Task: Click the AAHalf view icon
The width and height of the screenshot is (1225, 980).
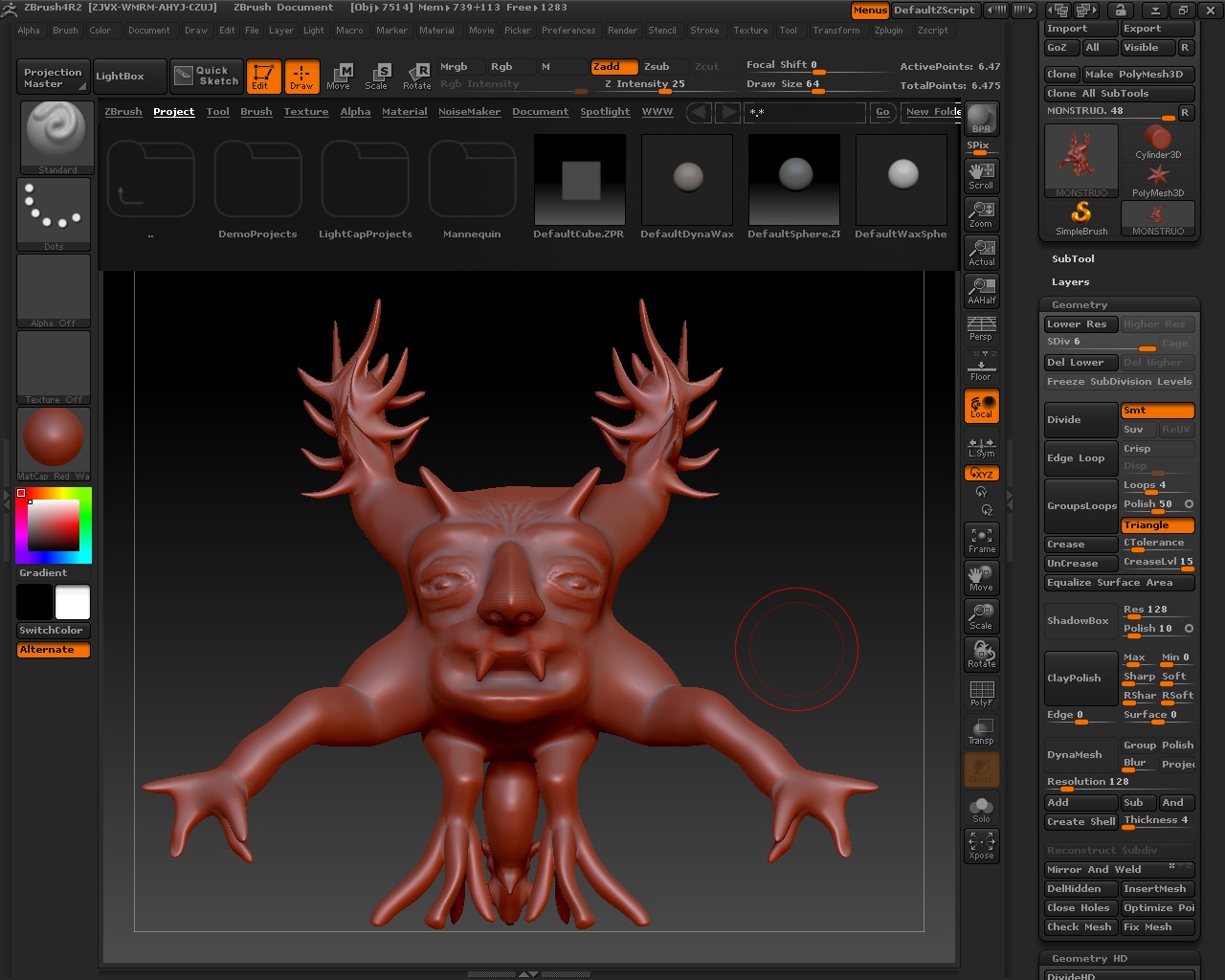Action: [x=981, y=290]
